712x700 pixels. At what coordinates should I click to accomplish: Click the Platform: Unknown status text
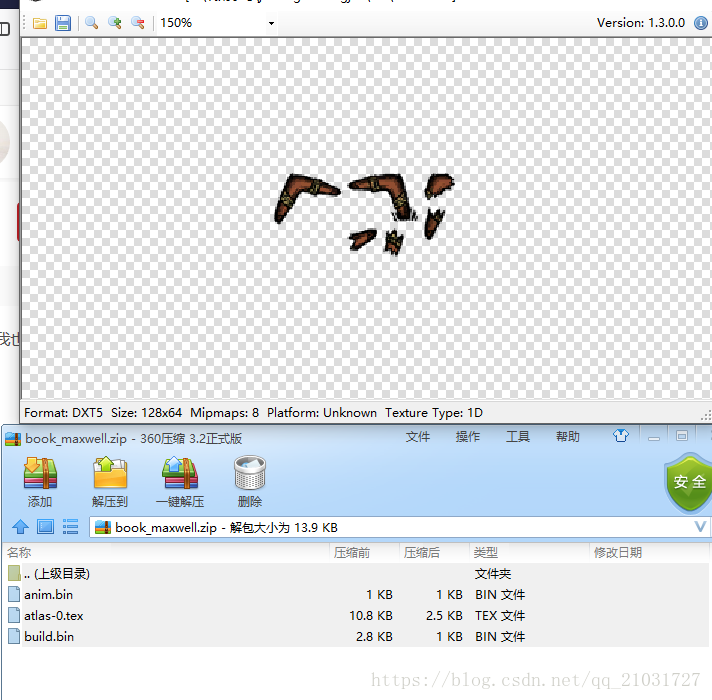coord(321,413)
